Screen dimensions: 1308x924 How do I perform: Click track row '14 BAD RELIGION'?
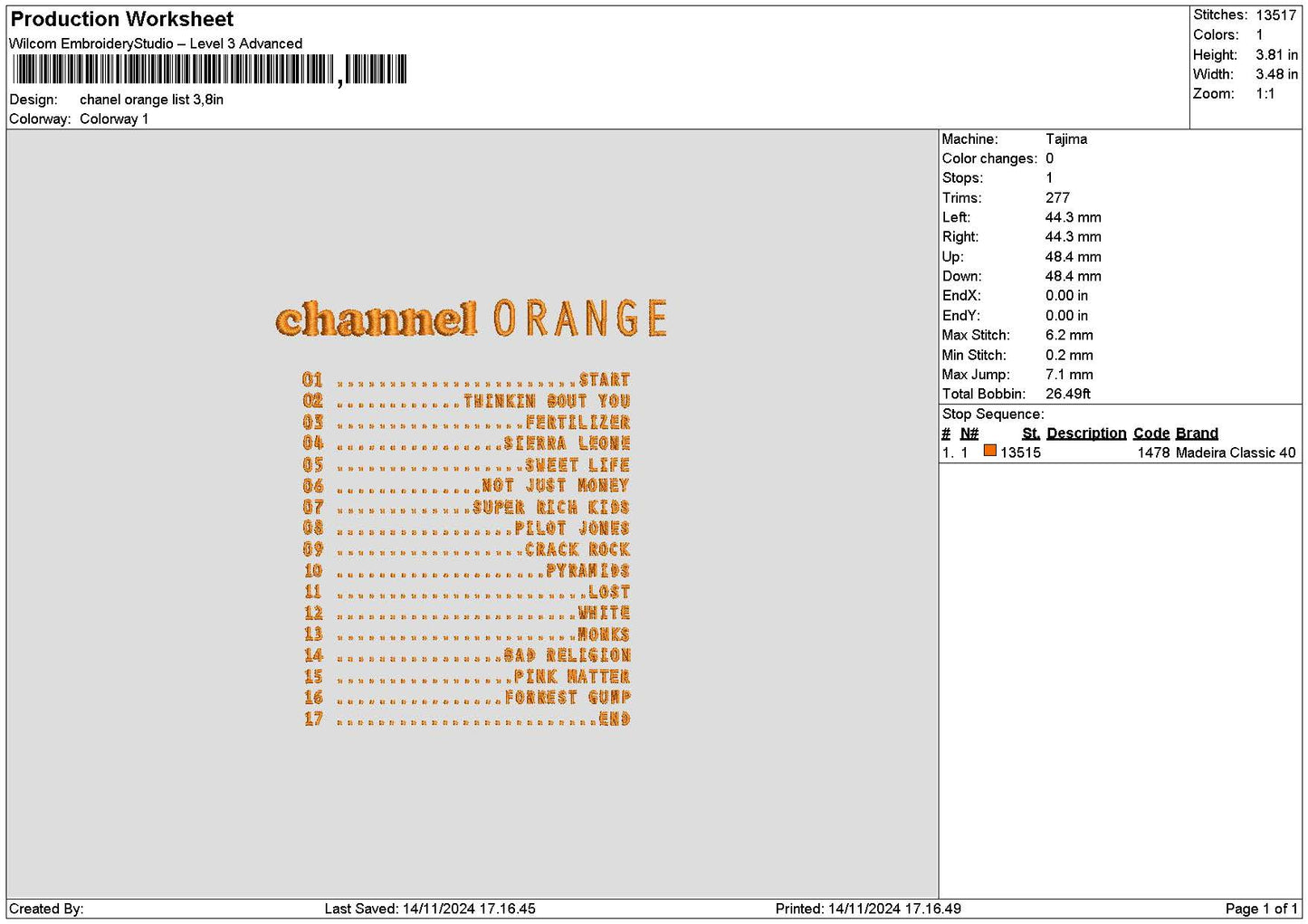pyautogui.click(x=466, y=655)
